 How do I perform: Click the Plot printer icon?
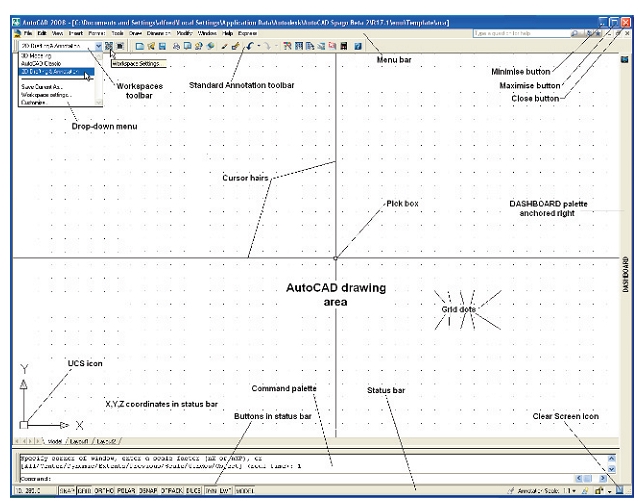[x=176, y=46]
